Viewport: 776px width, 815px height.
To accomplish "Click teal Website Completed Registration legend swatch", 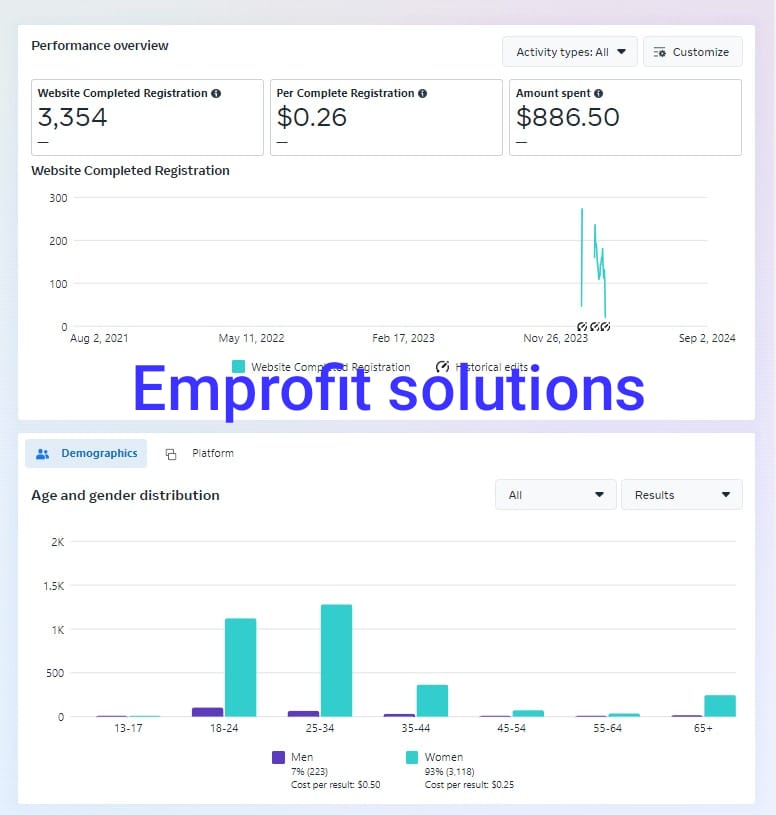I will click(238, 367).
